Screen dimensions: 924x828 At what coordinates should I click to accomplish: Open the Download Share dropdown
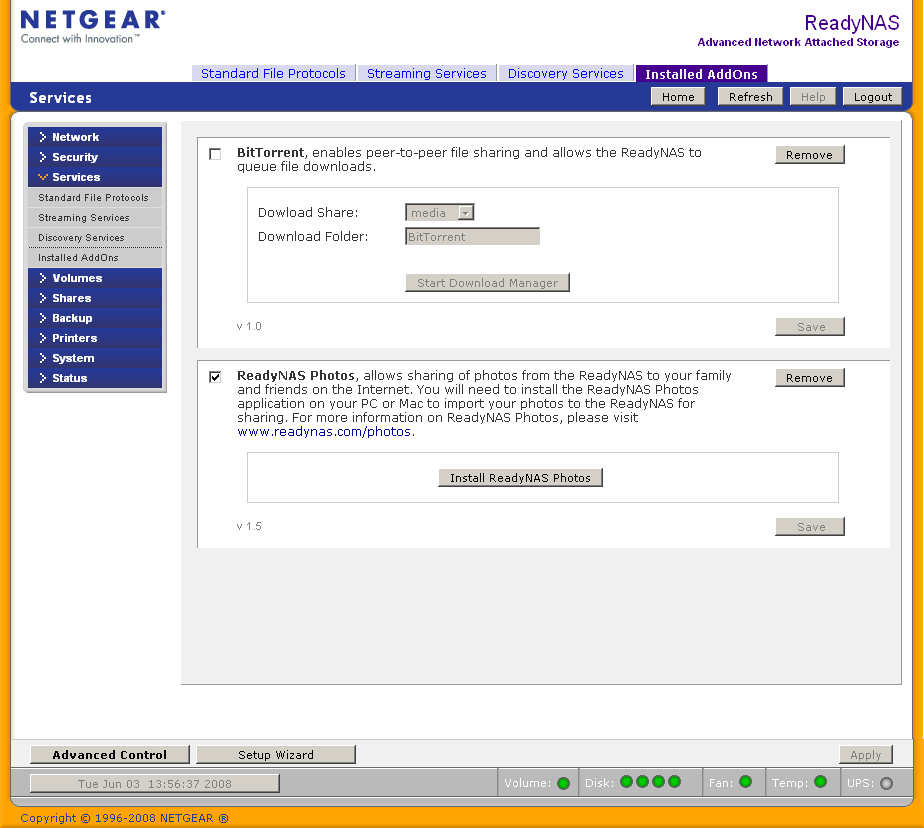point(440,212)
